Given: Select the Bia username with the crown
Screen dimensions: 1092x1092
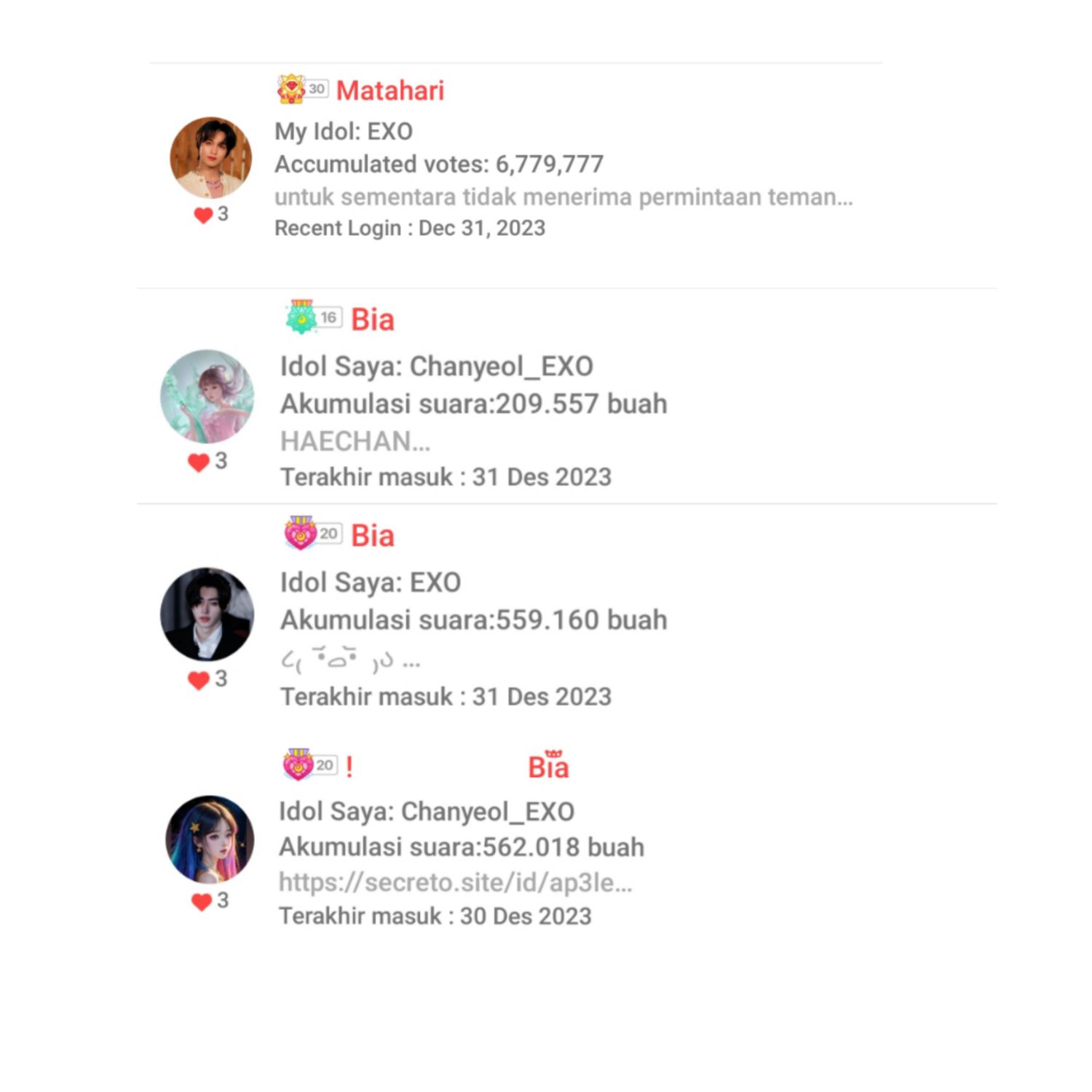Looking at the screenshot, I should coord(548,767).
